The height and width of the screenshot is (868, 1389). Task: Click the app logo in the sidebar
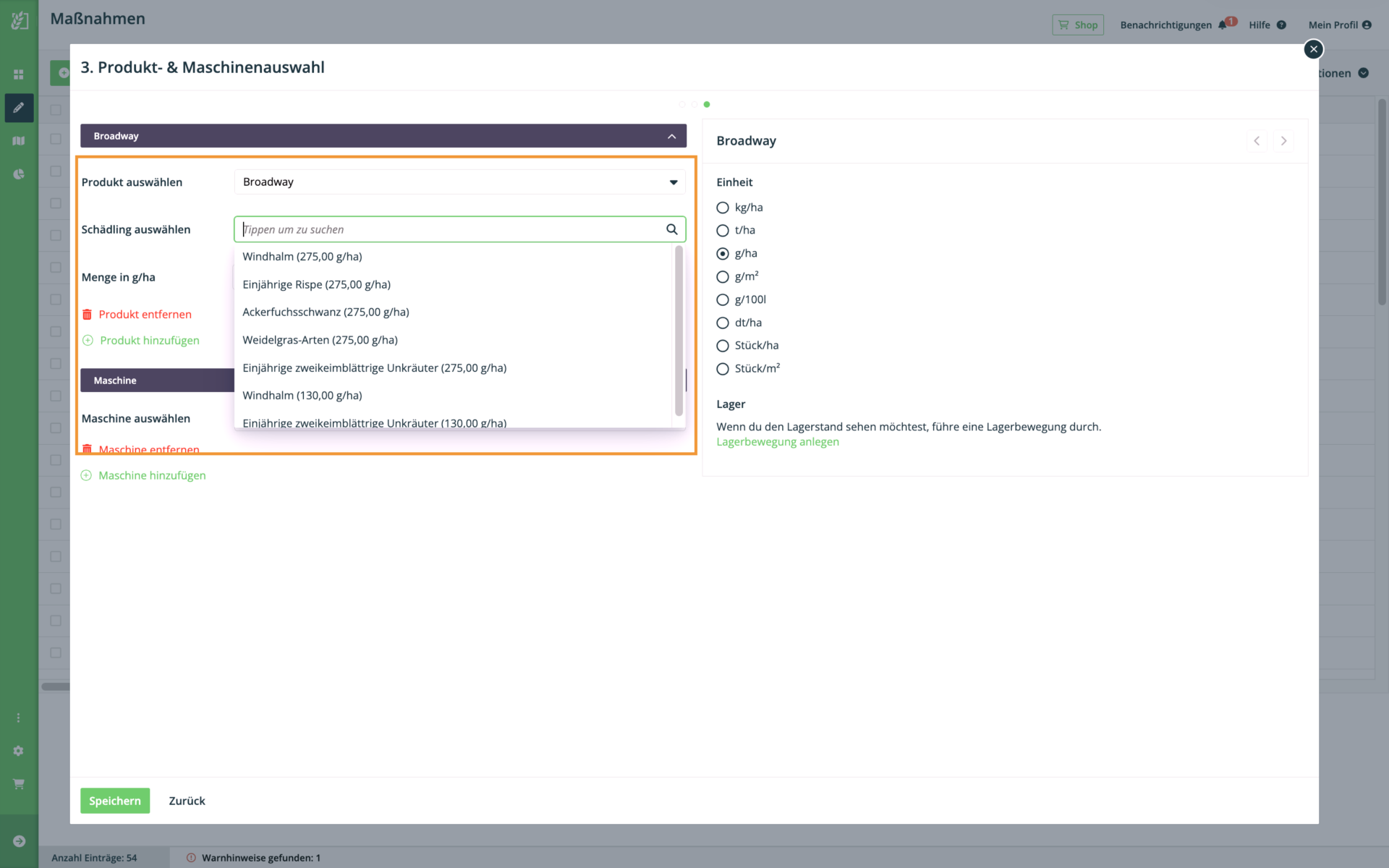[x=20, y=21]
